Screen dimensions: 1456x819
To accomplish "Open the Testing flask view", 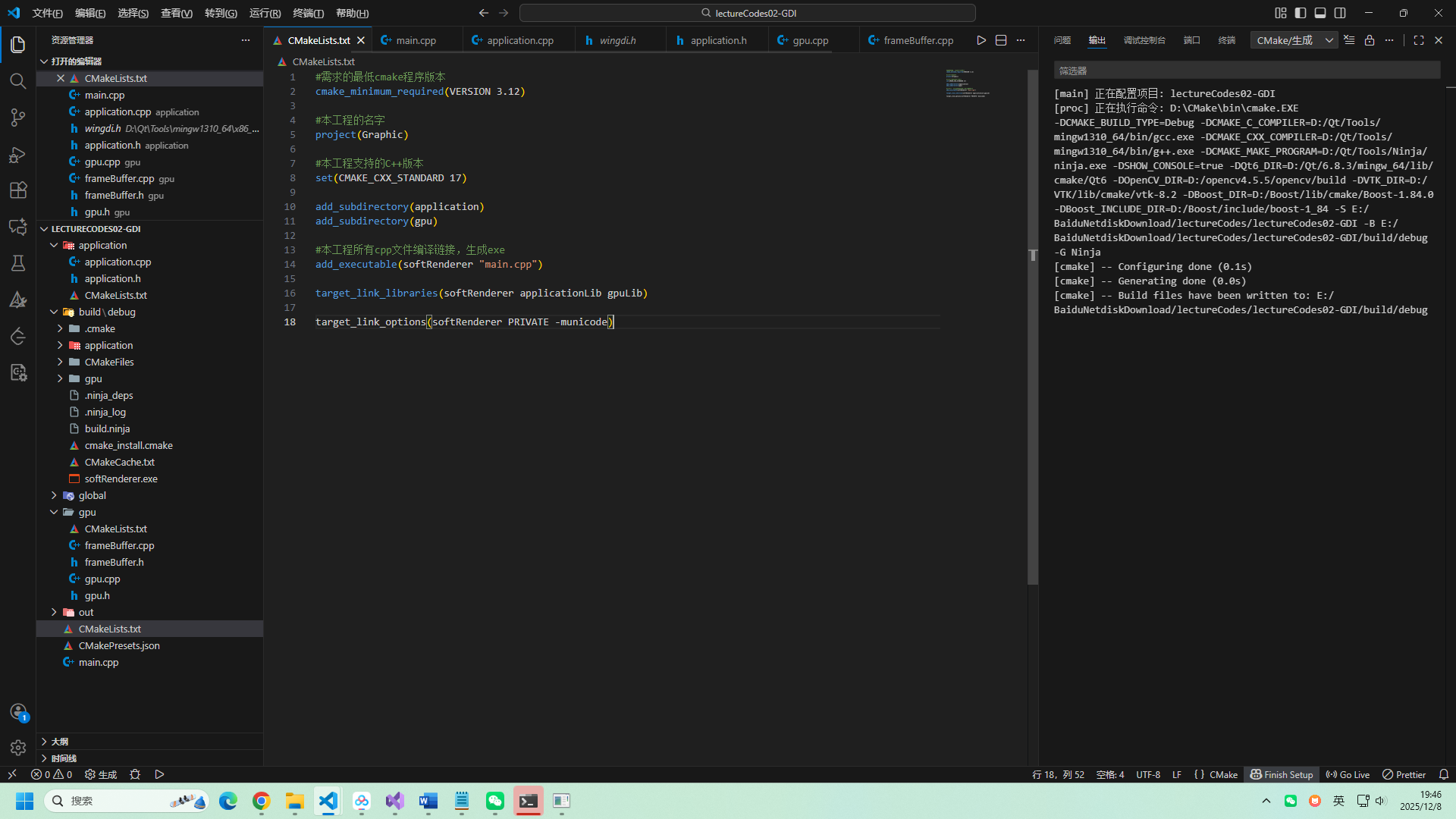I will pos(18,263).
